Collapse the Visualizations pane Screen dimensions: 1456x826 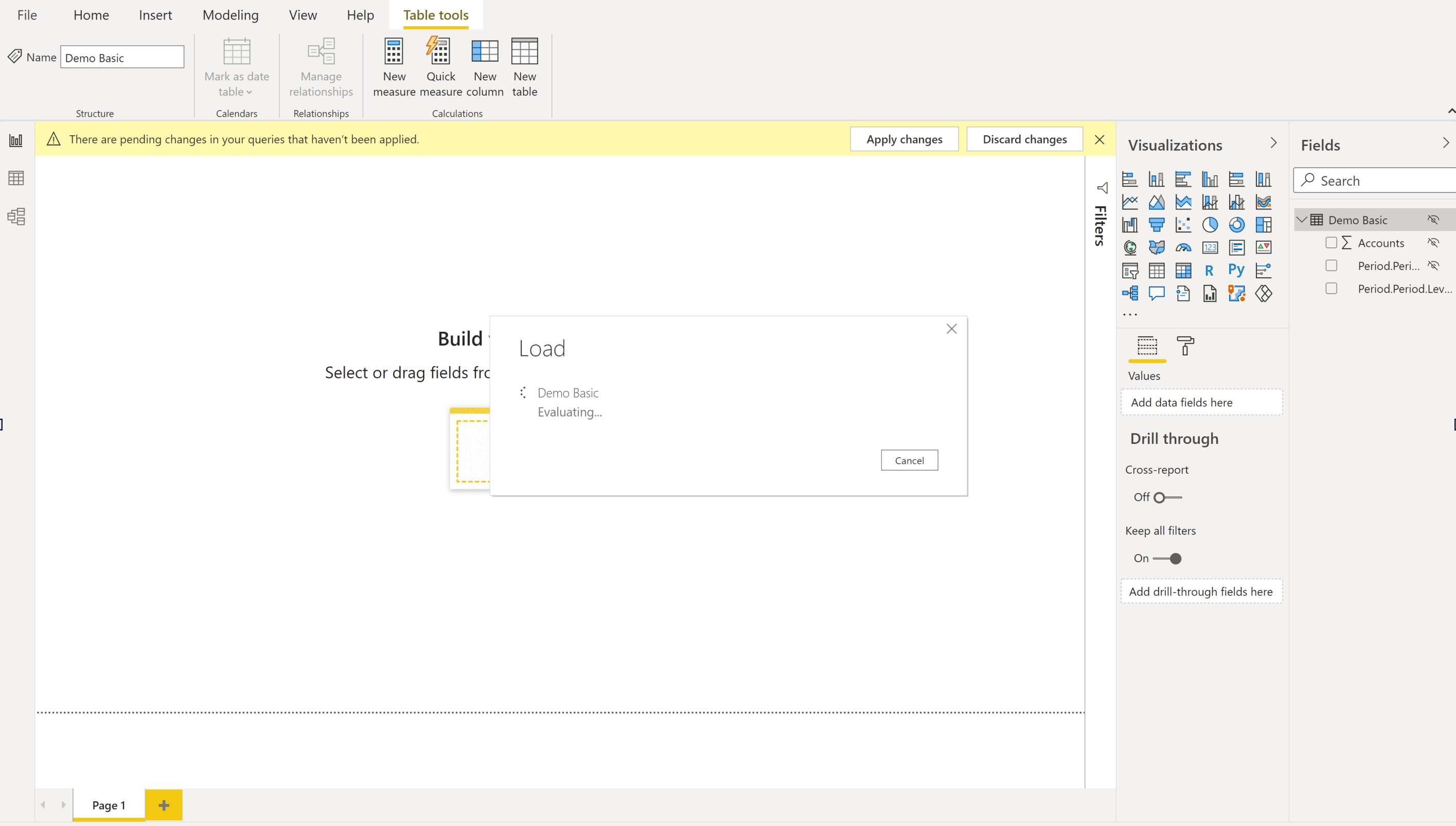coord(1273,143)
